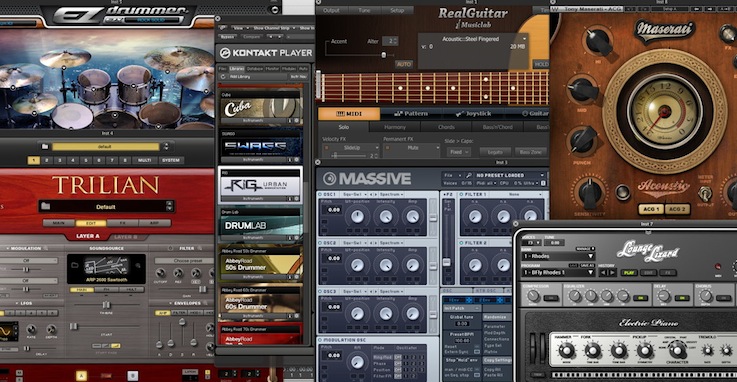Select the RealGuitar Harmony mode tab

pyautogui.click(x=395, y=127)
